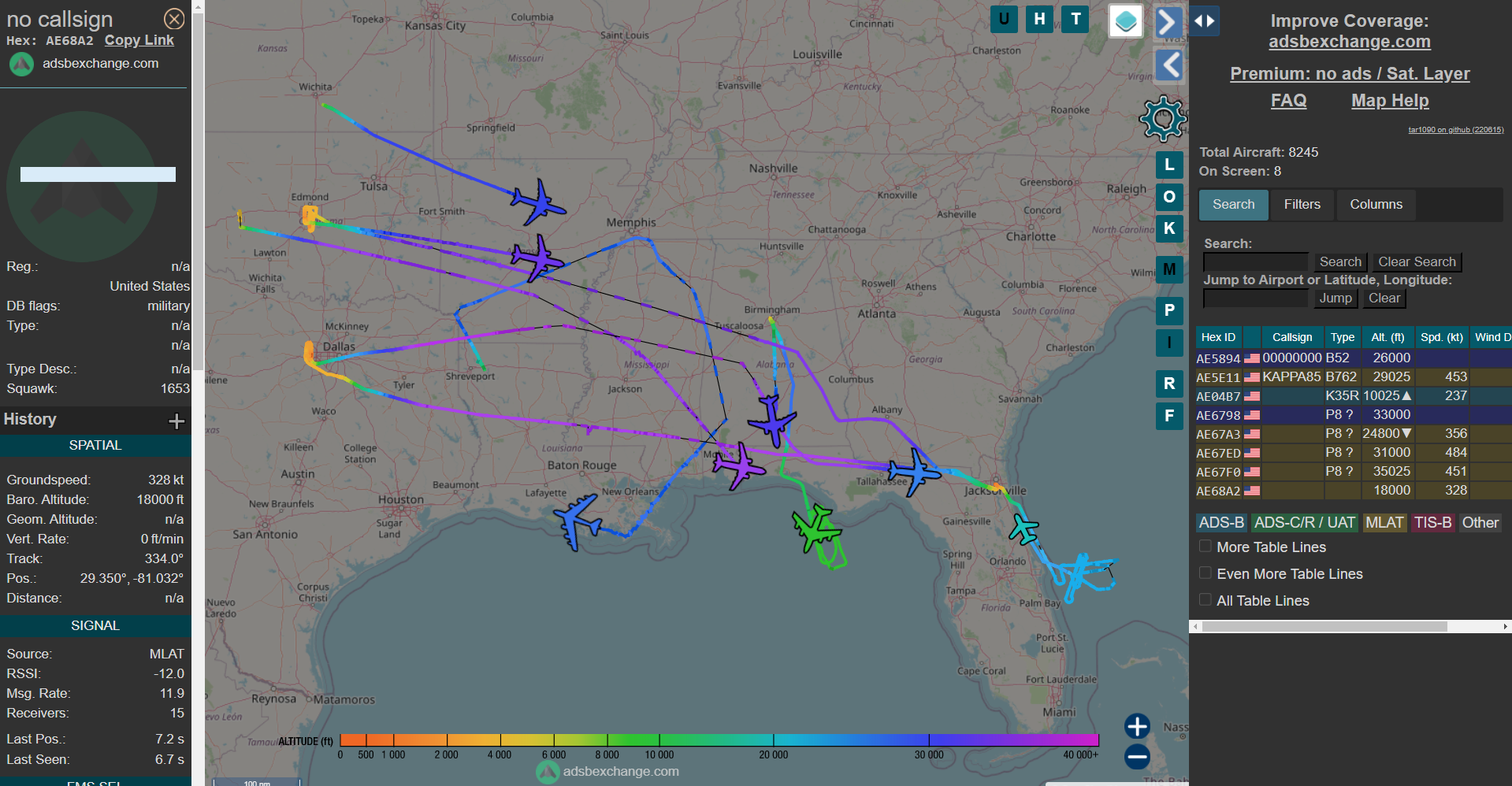Enable All Table Lines checkbox
This screenshot has width=1512, height=786.
[x=1206, y=599]
